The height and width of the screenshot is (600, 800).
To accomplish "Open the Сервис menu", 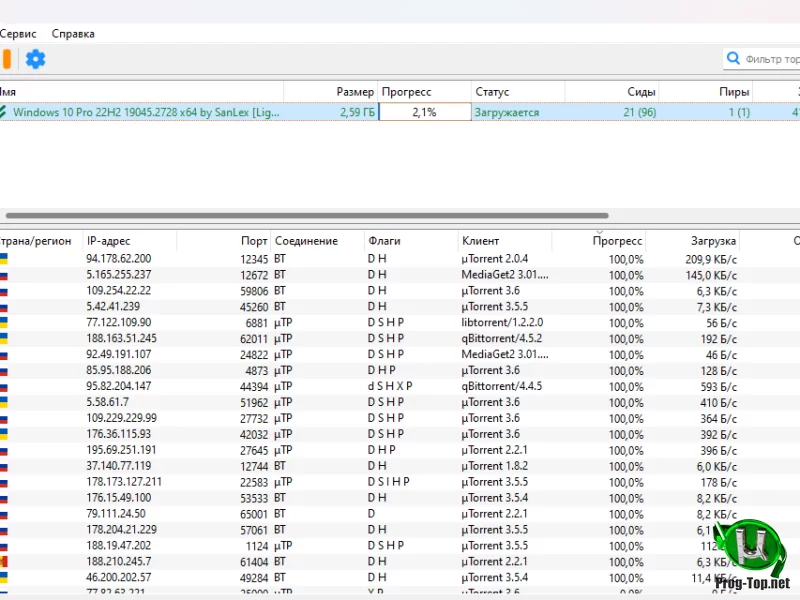I will [18, 33].
